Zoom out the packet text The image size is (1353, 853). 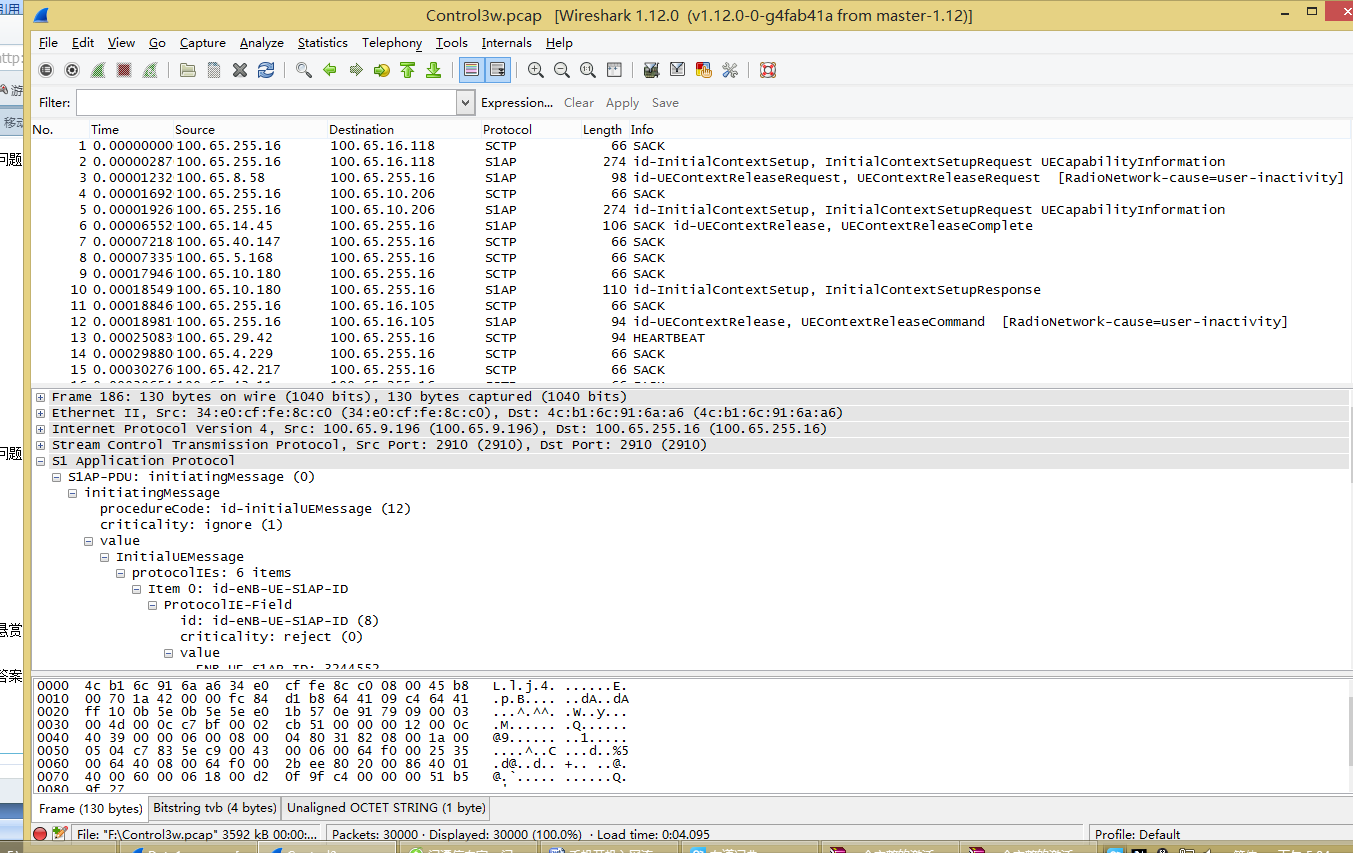click(x=562, y=70)
